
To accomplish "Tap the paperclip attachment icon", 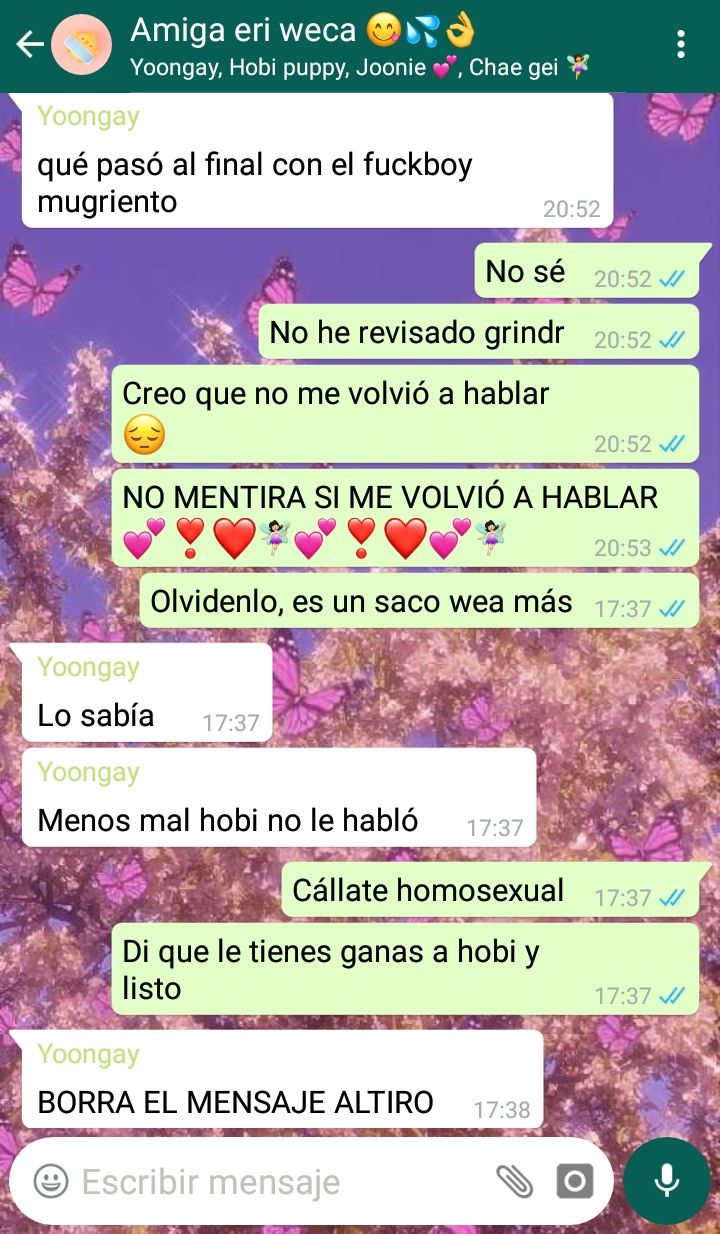I will click(x=515, y=1181).
